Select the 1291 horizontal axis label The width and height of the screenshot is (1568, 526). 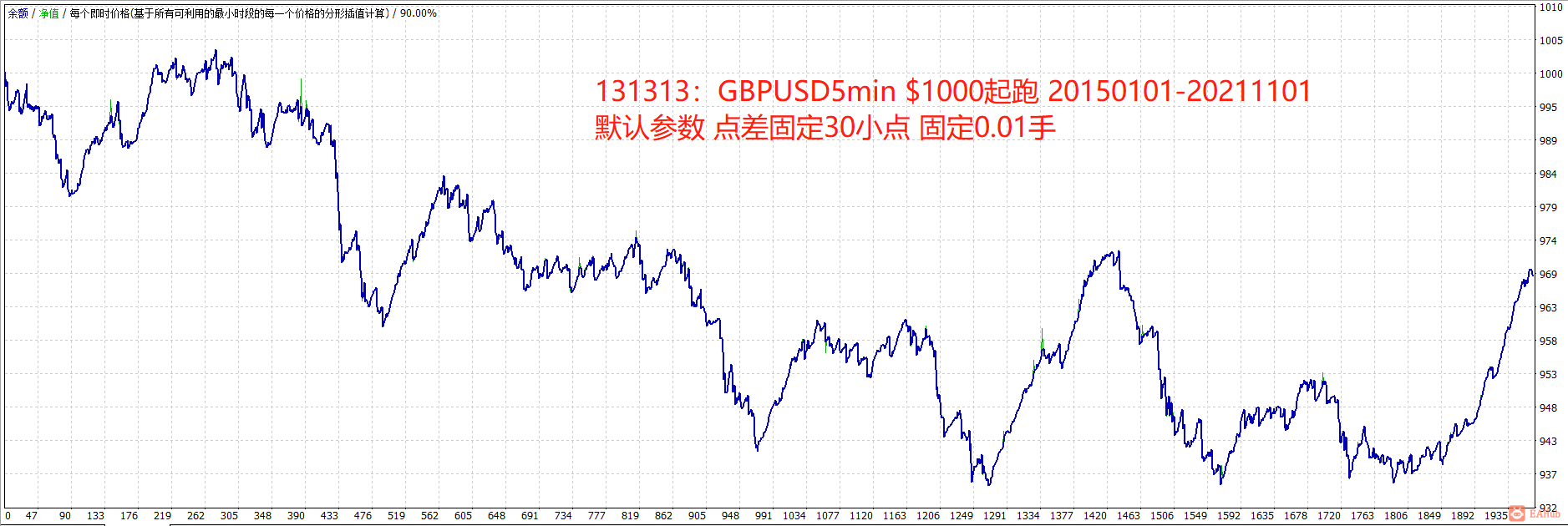(995, 516)
